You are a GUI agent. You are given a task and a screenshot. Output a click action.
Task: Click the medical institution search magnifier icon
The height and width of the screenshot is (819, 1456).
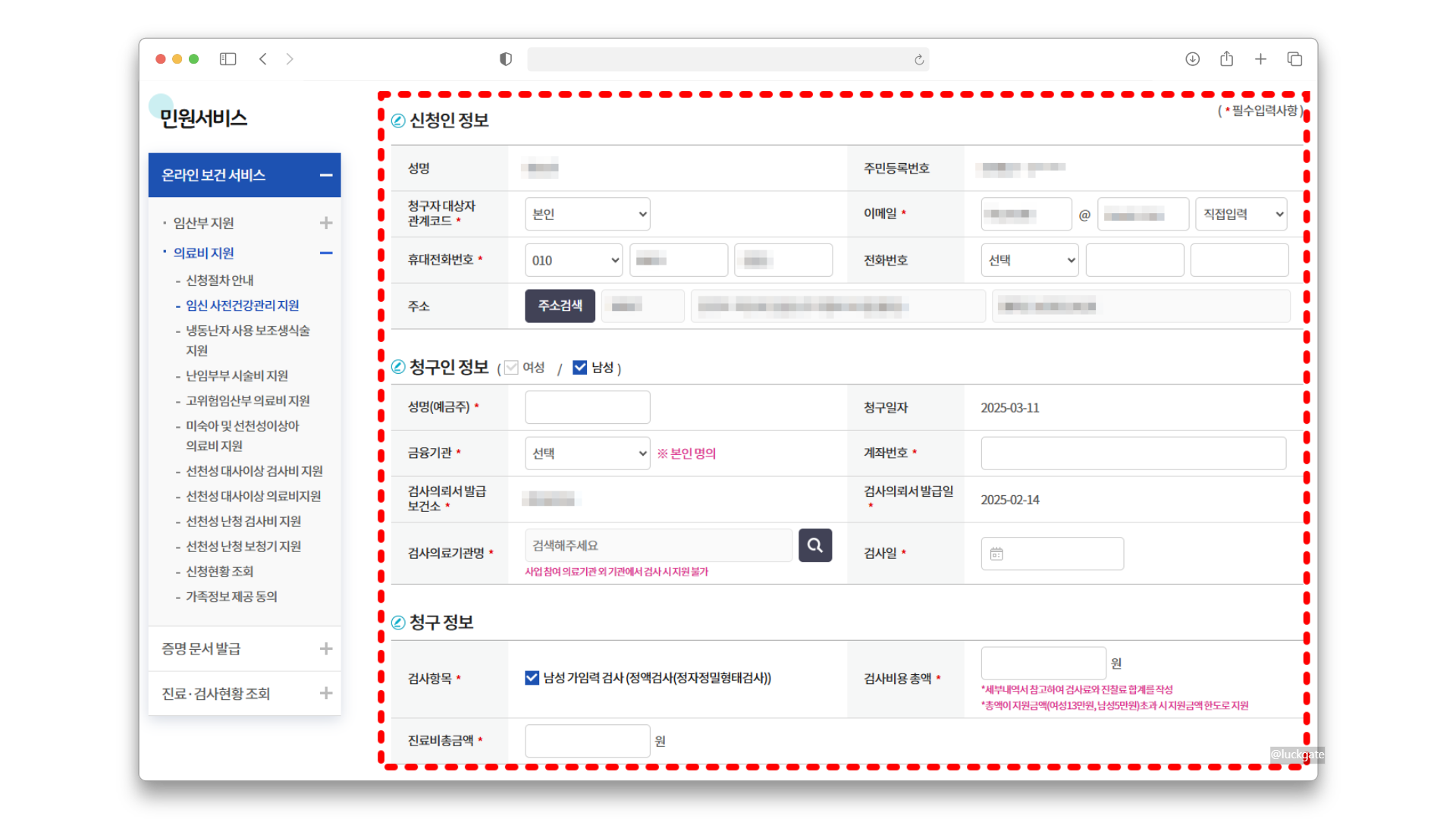tap(814, 545)
